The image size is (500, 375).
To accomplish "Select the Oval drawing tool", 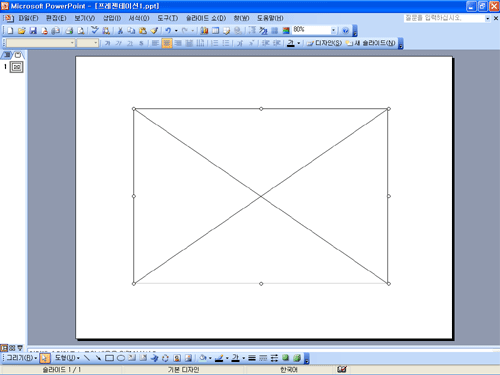I will pyautogui.click(x=121, y=358).
